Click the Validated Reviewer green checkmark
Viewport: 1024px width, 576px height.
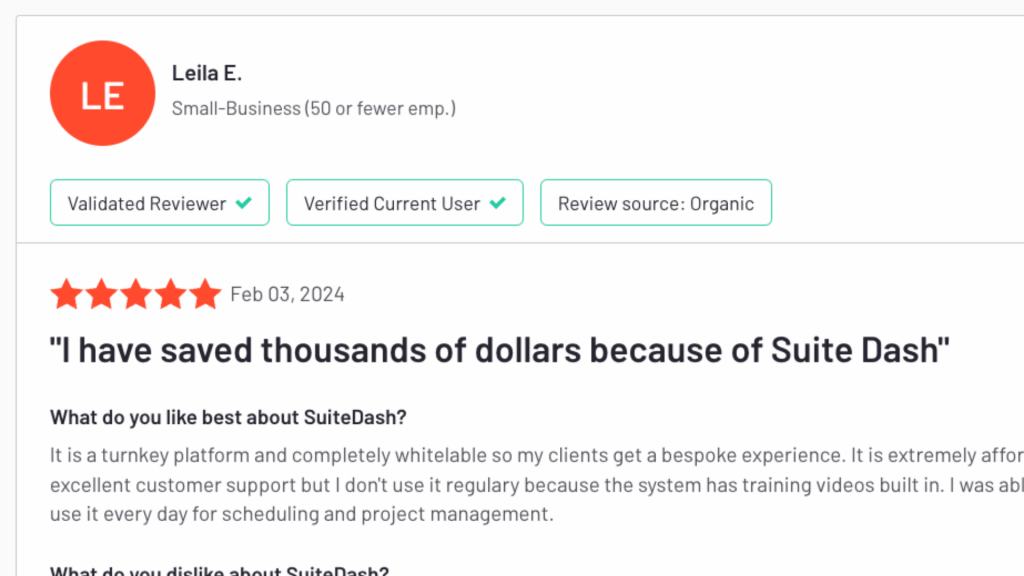click(243, 203)
